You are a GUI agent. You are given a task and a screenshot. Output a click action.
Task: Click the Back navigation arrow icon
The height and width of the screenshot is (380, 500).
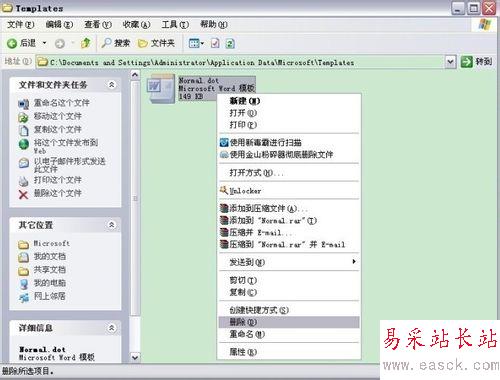point(12,43)
